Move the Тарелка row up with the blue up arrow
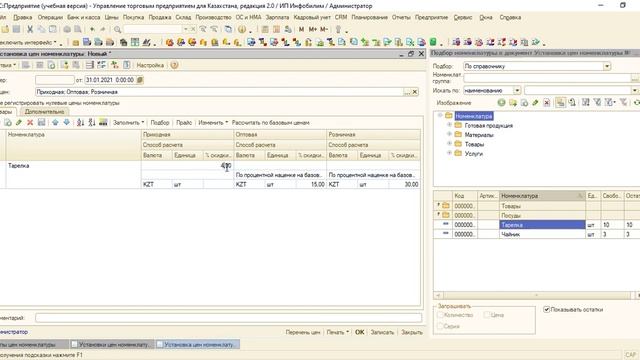 click(x=55, y=122)
